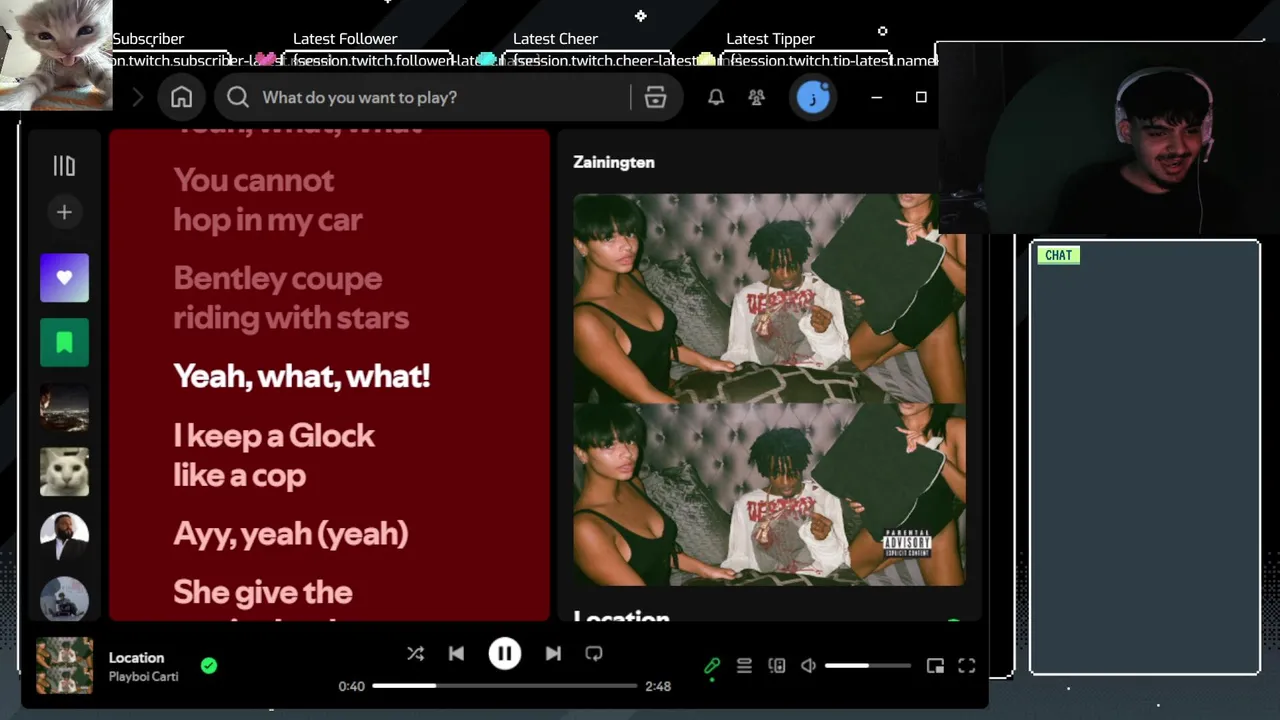Open the last round avatar in the sidebar
Viewport: 1280px width, 720px height.
pos(64,599)
